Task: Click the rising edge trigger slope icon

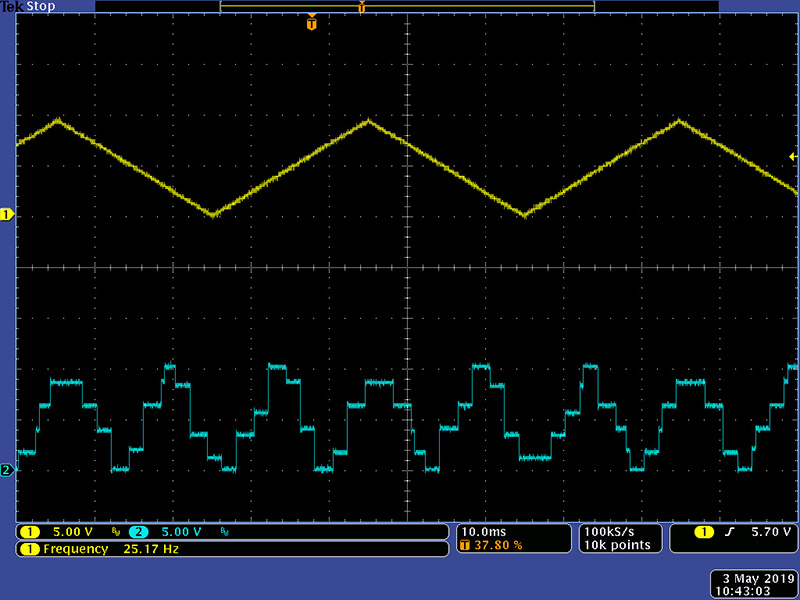Action: point(729,532)
